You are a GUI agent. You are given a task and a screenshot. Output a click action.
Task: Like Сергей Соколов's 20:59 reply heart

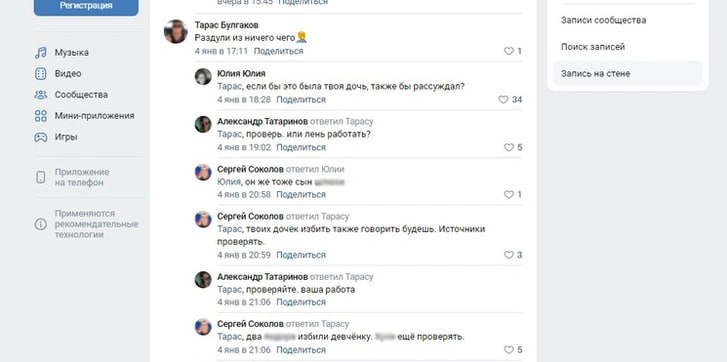click(509, 255)
